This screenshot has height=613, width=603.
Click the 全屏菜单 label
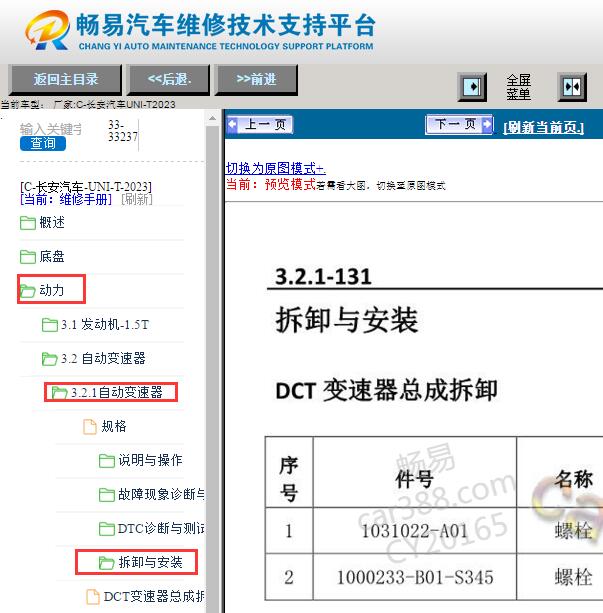click(518, 87)
